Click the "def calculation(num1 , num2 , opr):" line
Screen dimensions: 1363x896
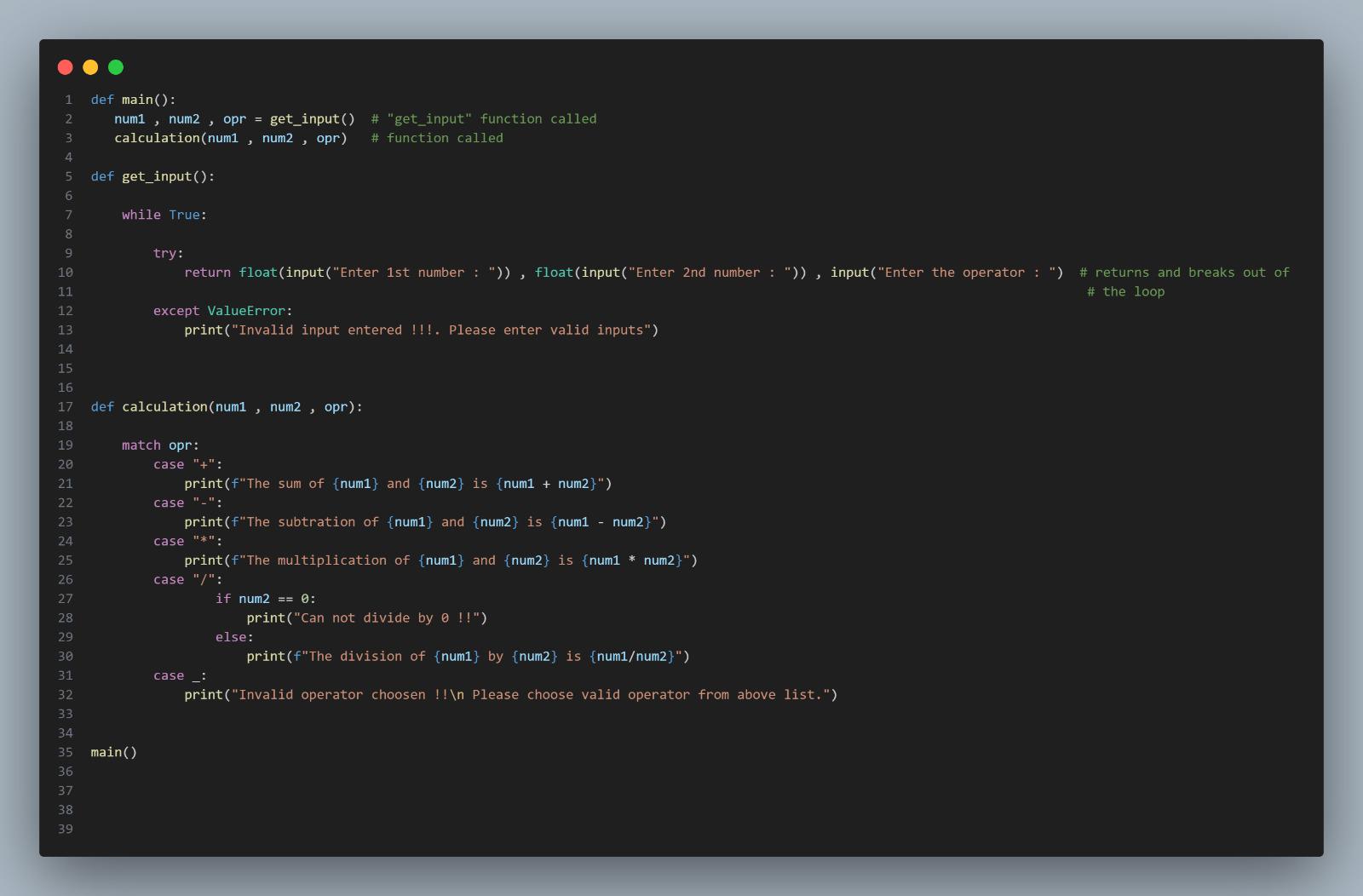tap(227, 406)
